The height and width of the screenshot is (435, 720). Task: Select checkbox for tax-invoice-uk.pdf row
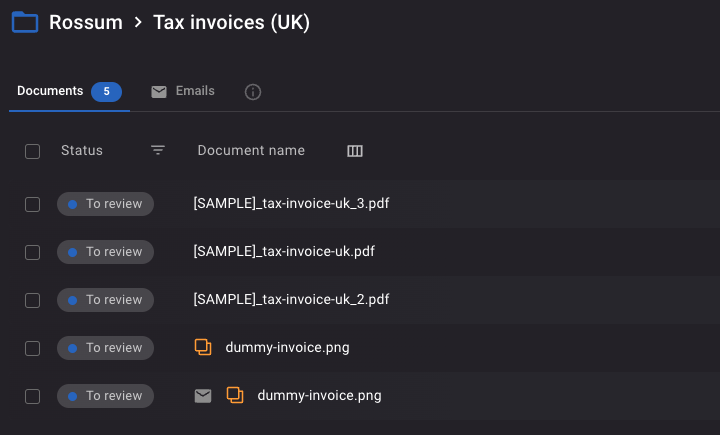click(33, 252)
